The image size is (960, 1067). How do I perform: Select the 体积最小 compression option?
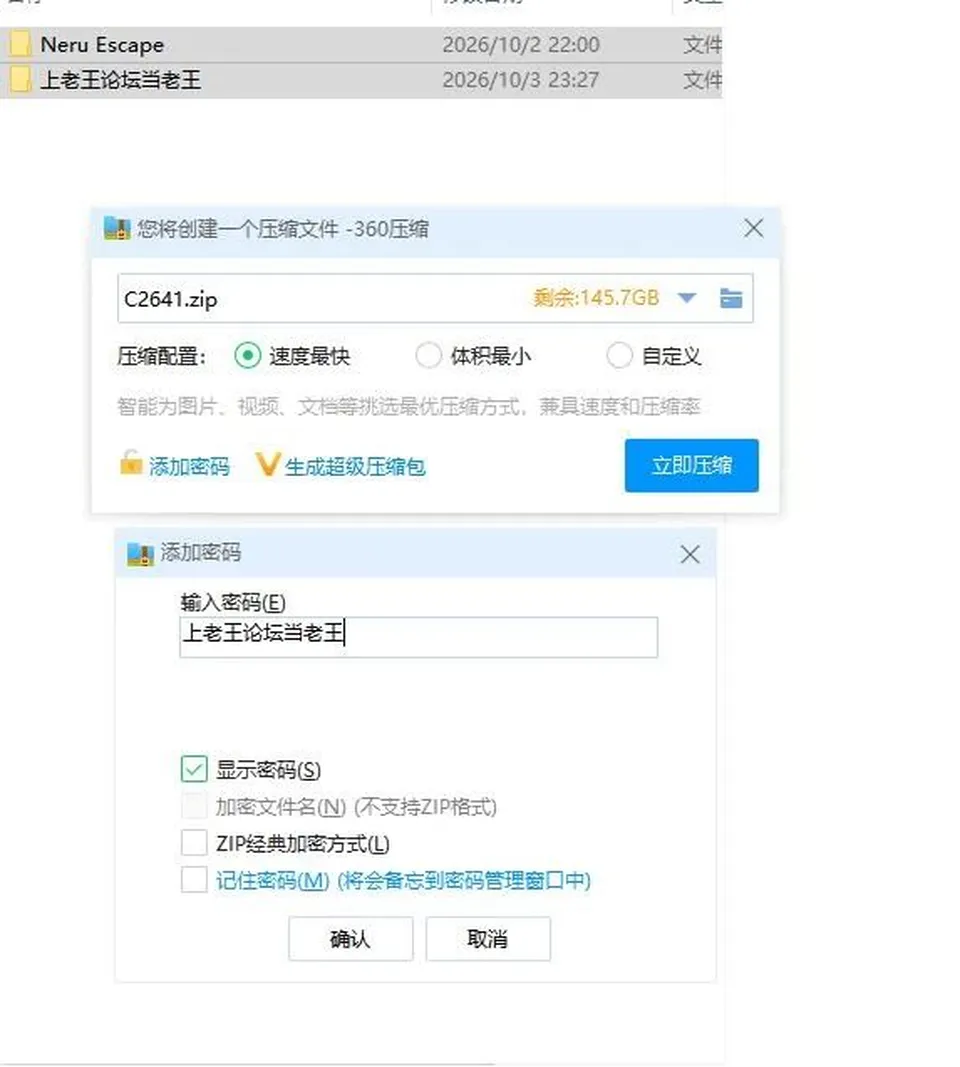click(x=428, y=356)
